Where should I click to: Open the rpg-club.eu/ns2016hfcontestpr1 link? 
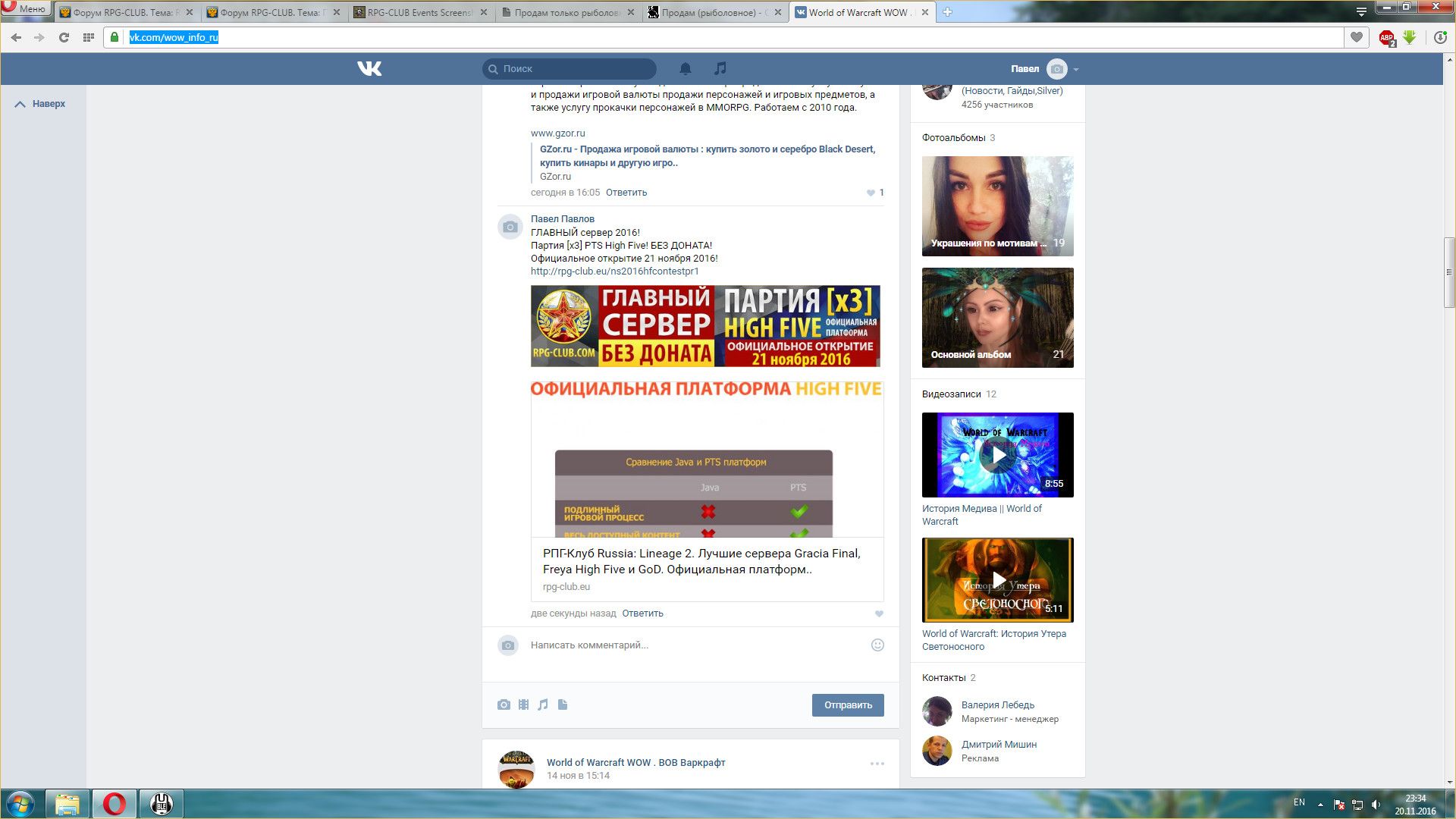(x=614, y=271)
